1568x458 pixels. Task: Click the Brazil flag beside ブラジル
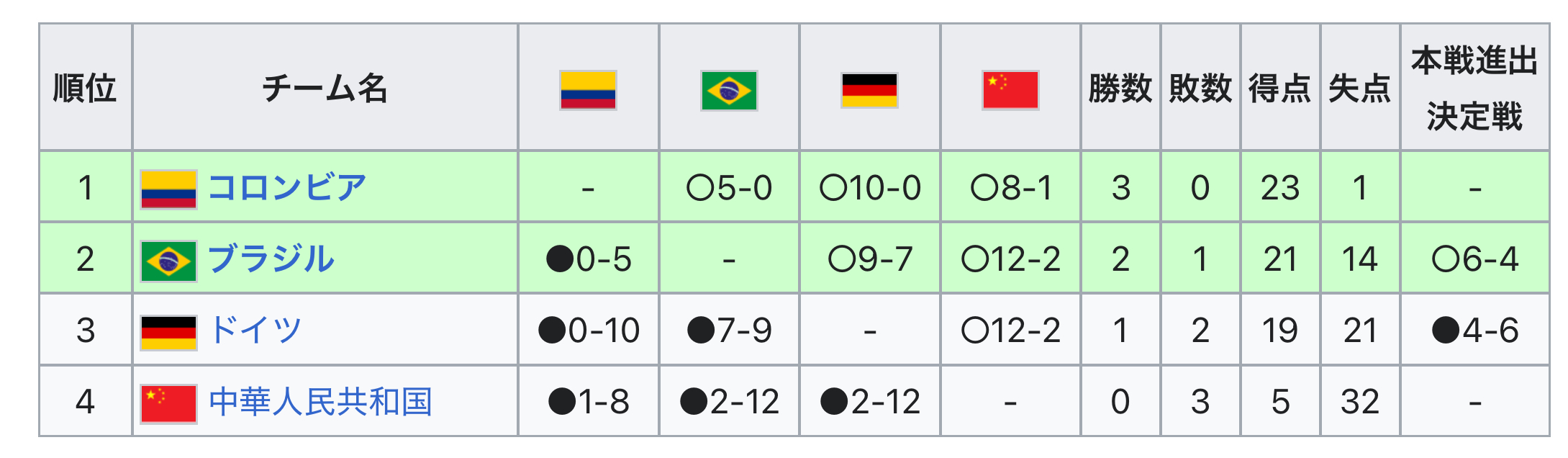[x=168, y=260]
